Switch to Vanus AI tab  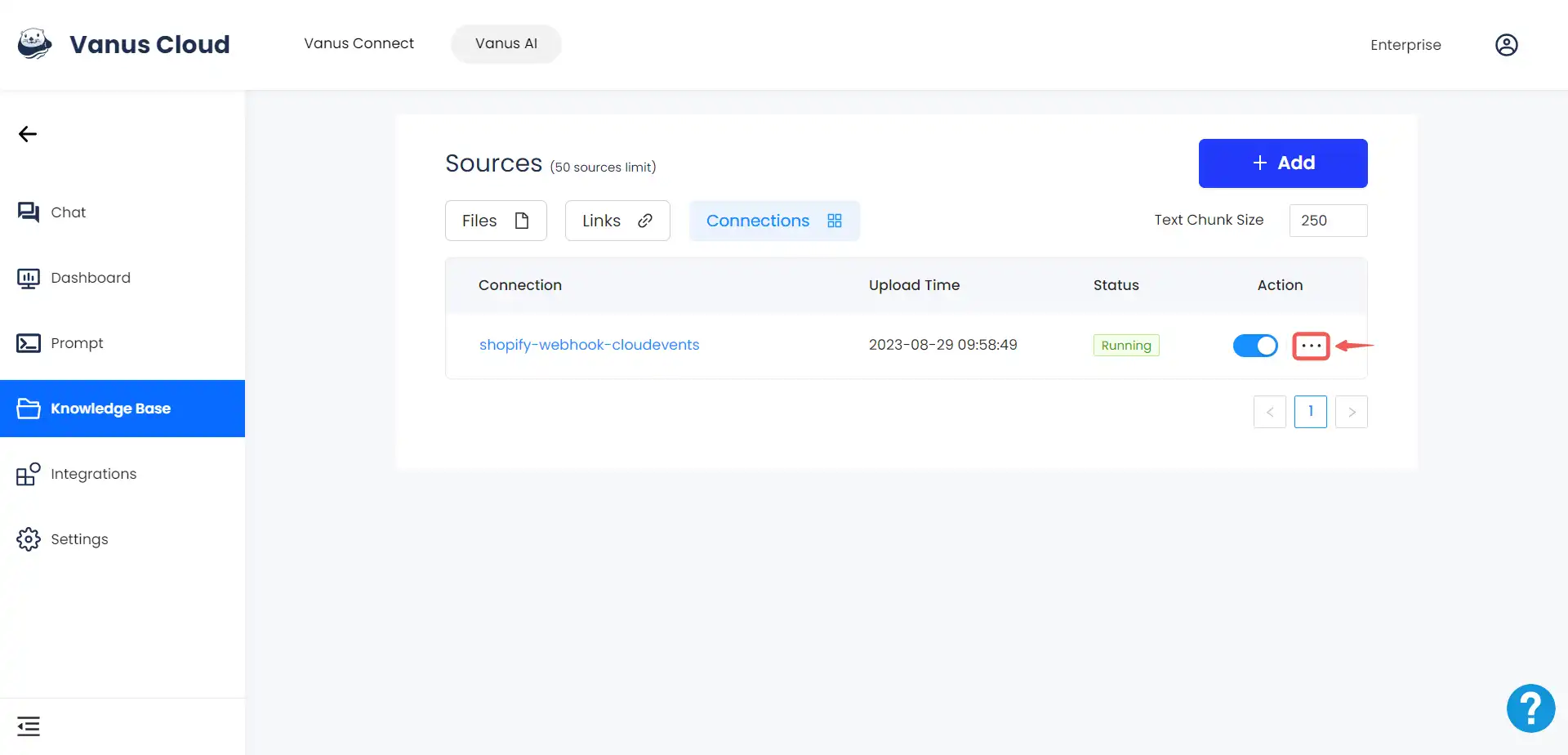(506, 43)
